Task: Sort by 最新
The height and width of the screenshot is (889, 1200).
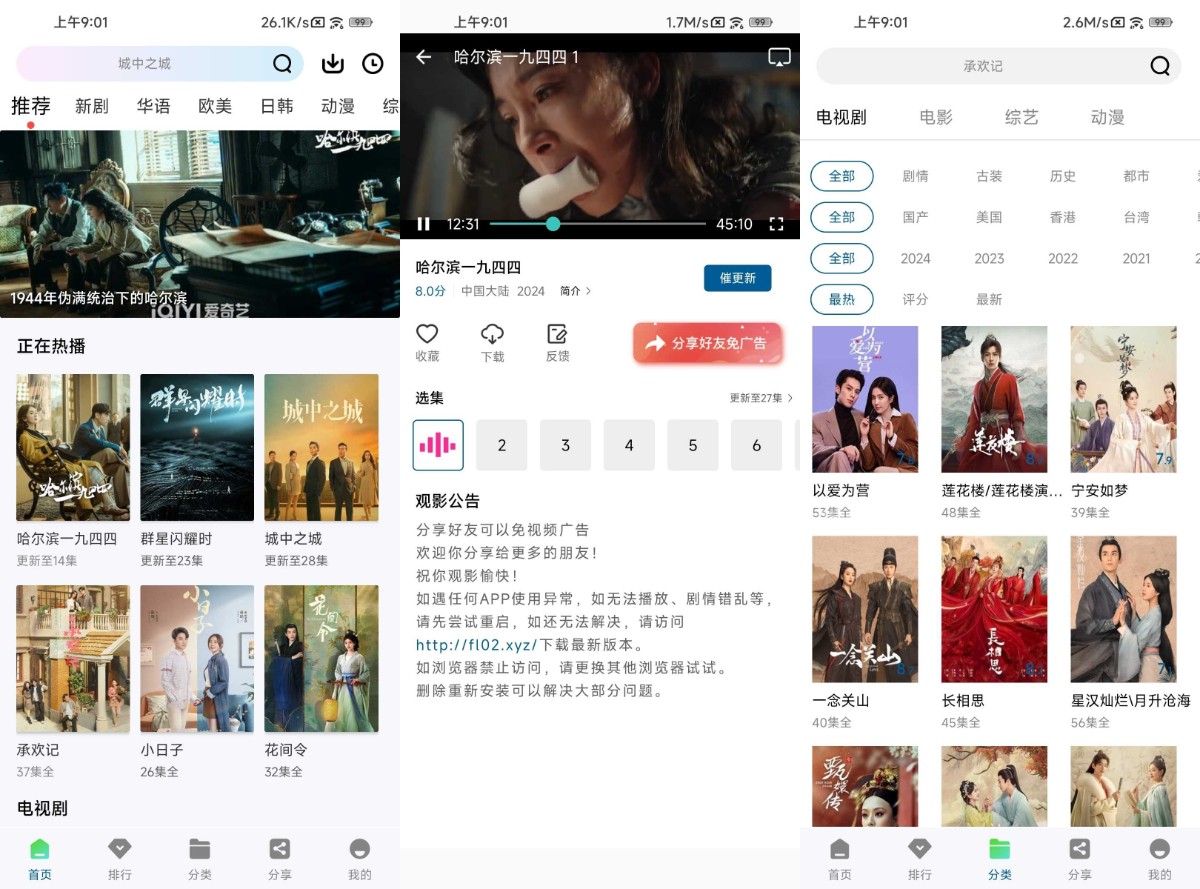Action: (989, 299)
